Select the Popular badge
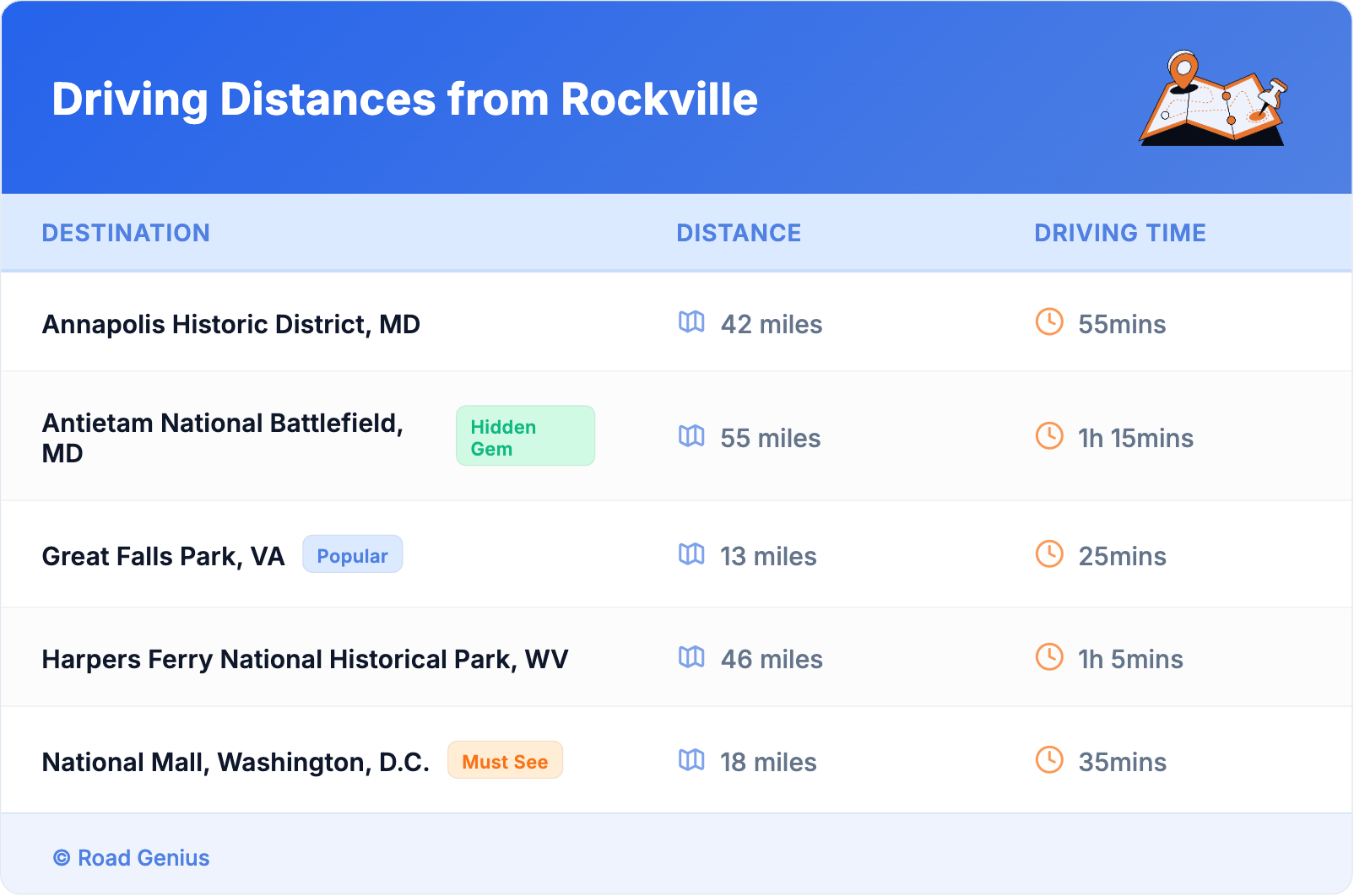Image resolution: width=1354 pixels, height=896 pixels. pyautogui.click(x=352, y=555)
